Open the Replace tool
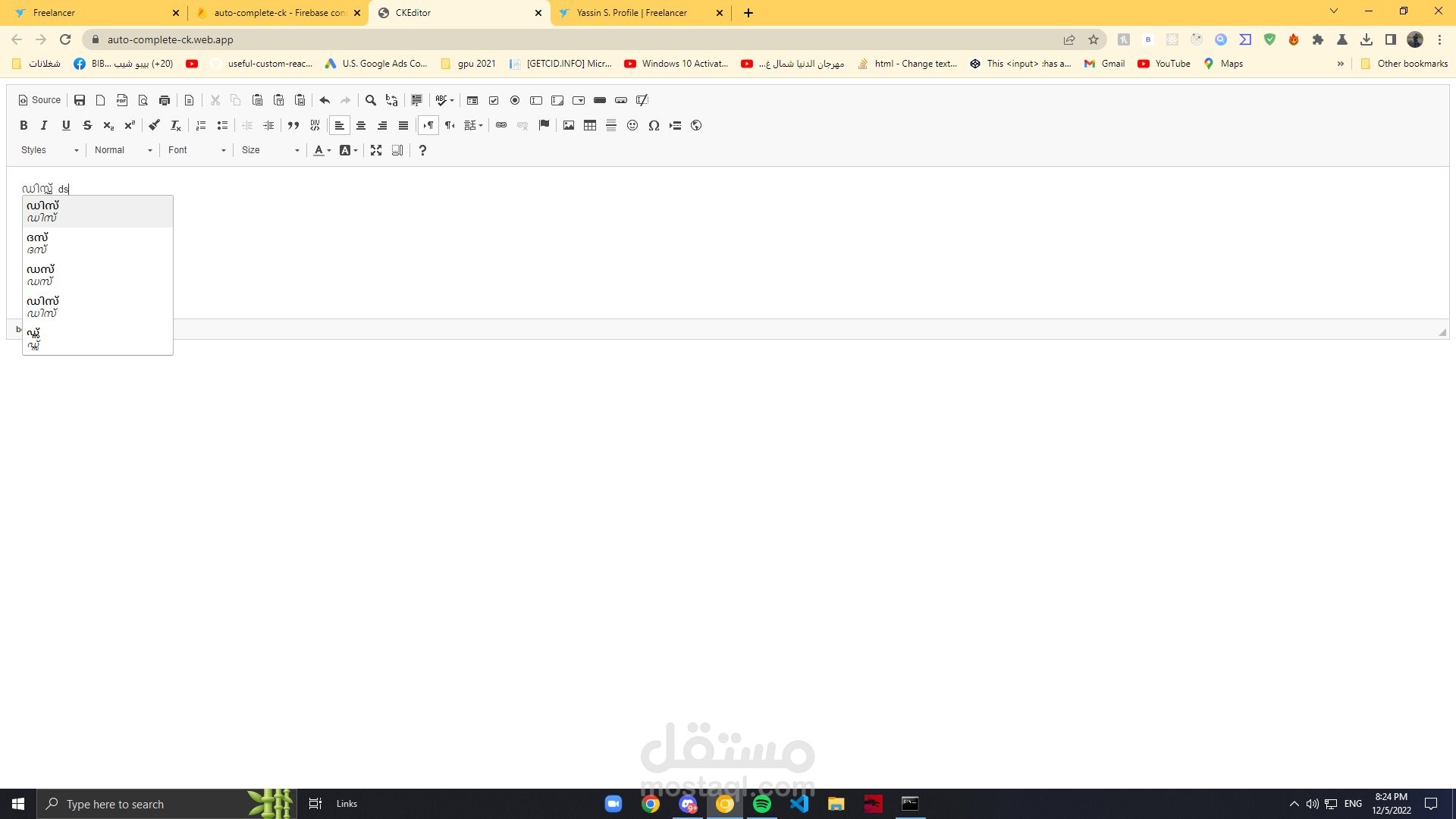 point(391,100)
